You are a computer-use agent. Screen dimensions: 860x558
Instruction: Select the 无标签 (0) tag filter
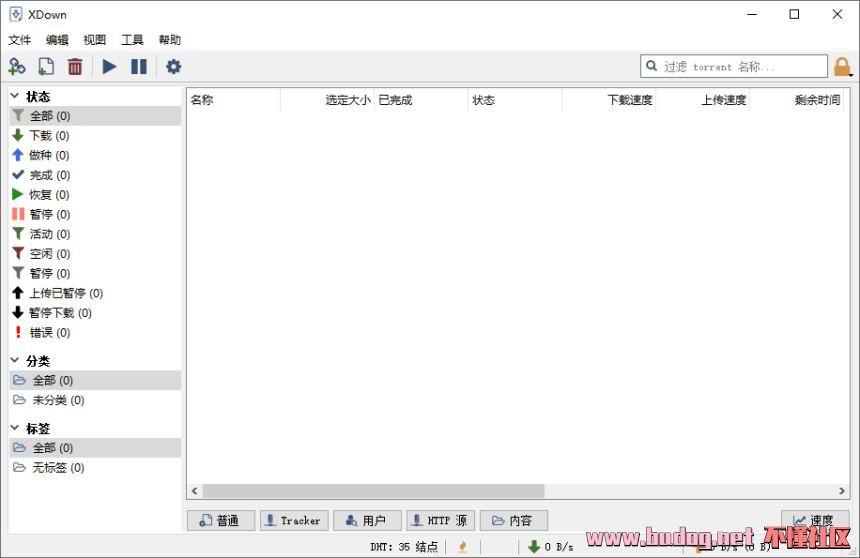(x=95, y=467)
